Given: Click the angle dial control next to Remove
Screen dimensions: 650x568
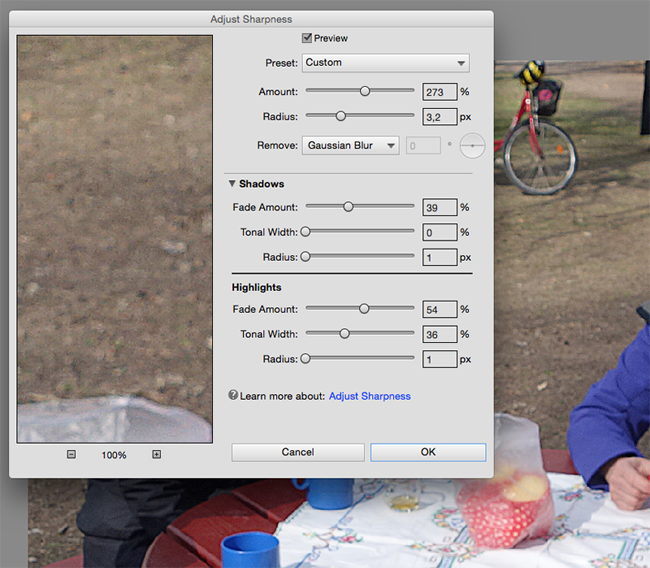Looking at the screenshot, I should [x=472, y=146].
